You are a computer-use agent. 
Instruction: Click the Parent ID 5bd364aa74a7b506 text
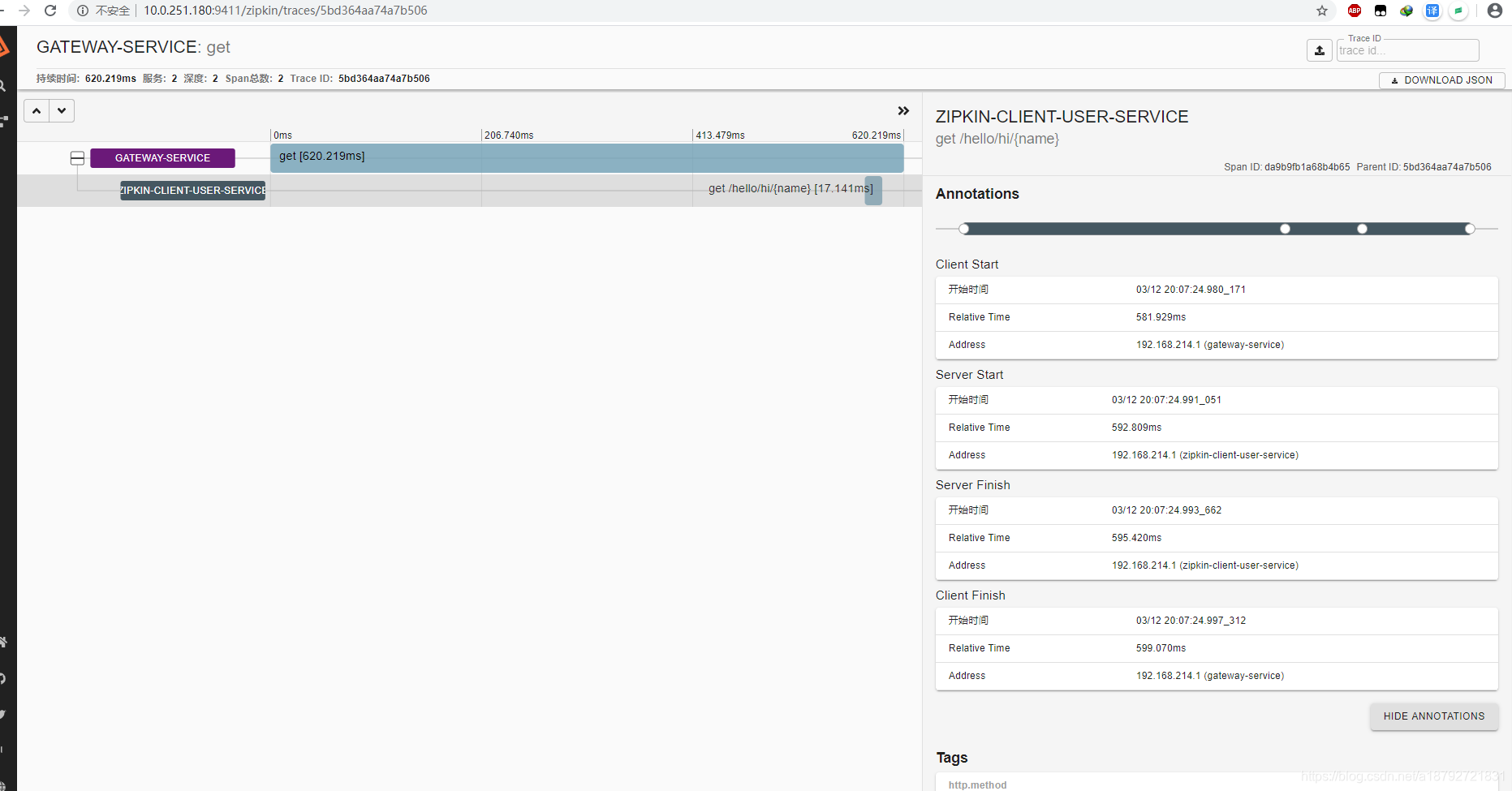click(x=1424, y=167)
